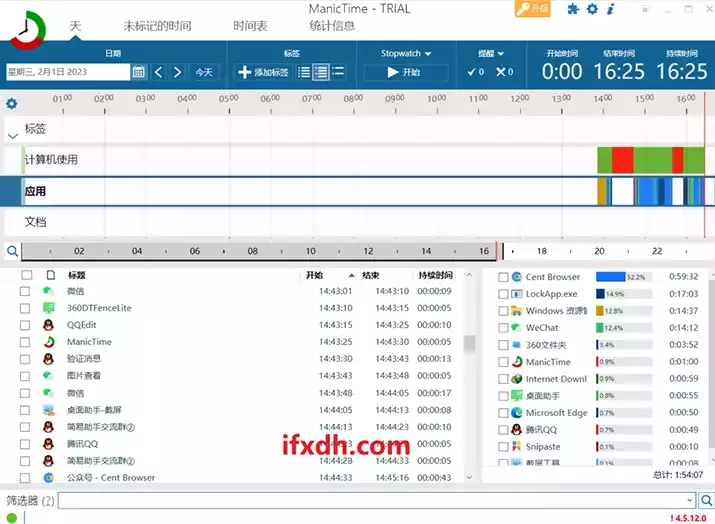Open settings gear in title bar
Viewport: 715px width, 524px height.
point(592,9)
